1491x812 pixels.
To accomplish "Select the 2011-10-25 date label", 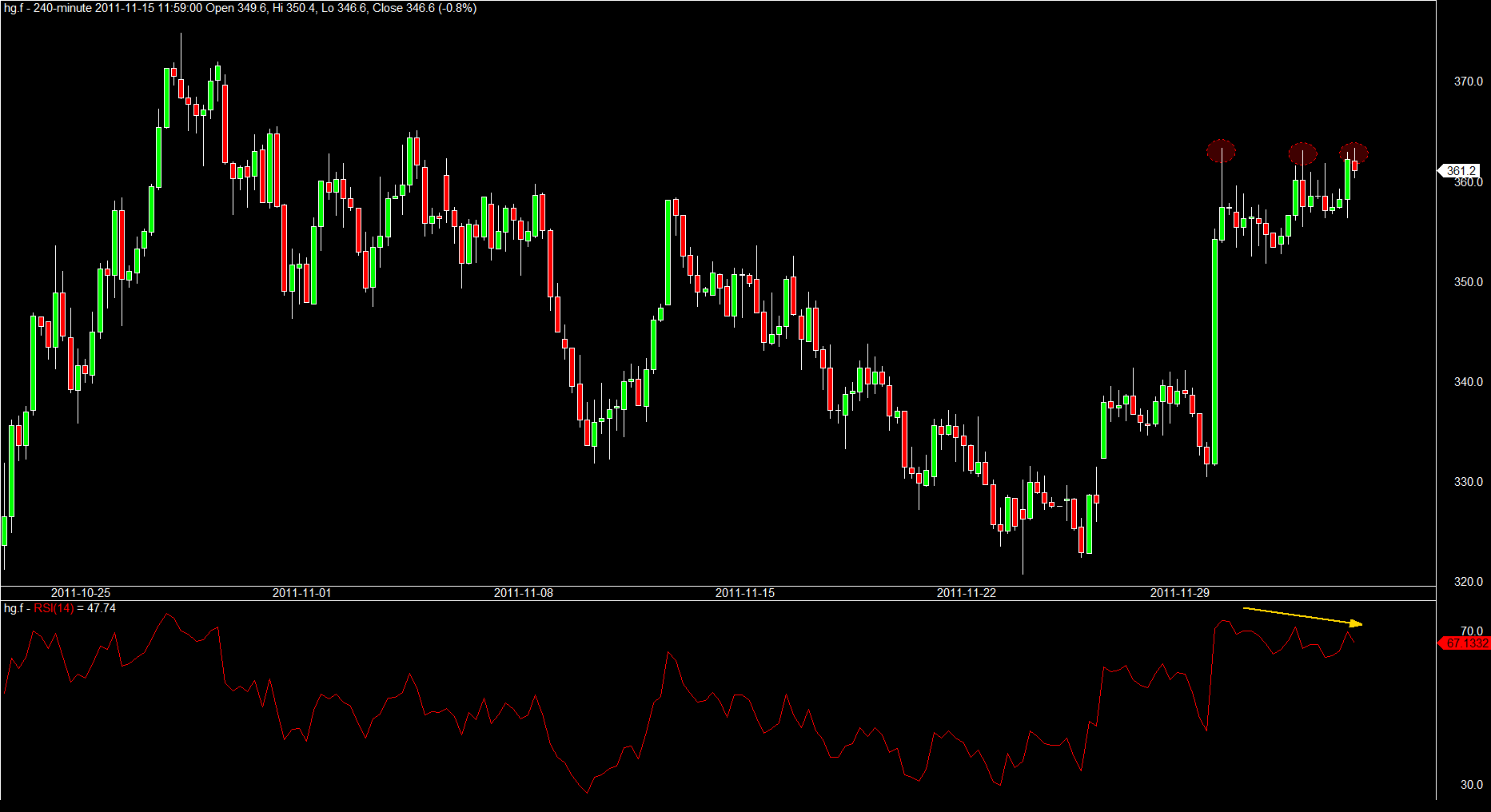I will click(x=81, y=593).
